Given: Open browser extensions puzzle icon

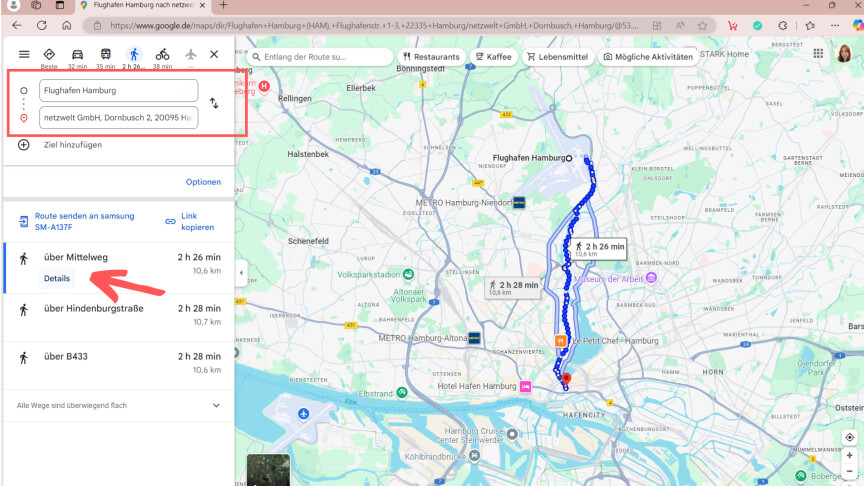Looking at the screenshot, I should pos(783,25).
